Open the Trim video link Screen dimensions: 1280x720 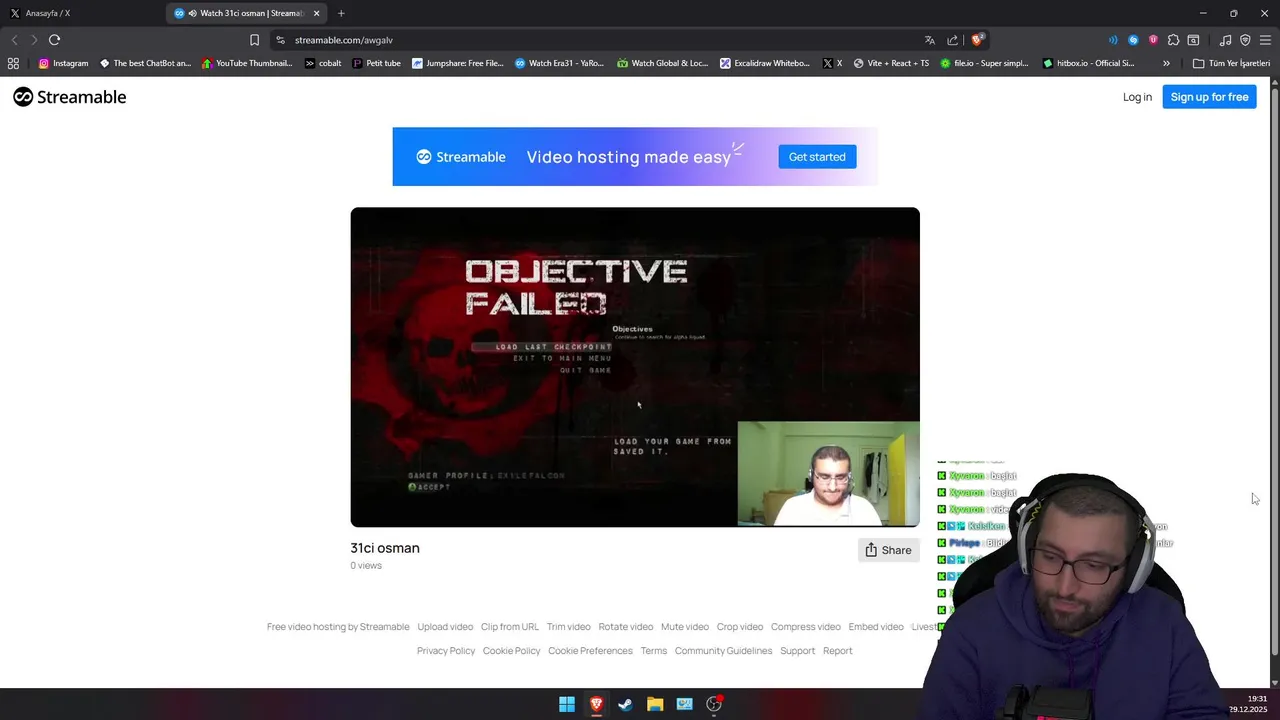(569, 627)
